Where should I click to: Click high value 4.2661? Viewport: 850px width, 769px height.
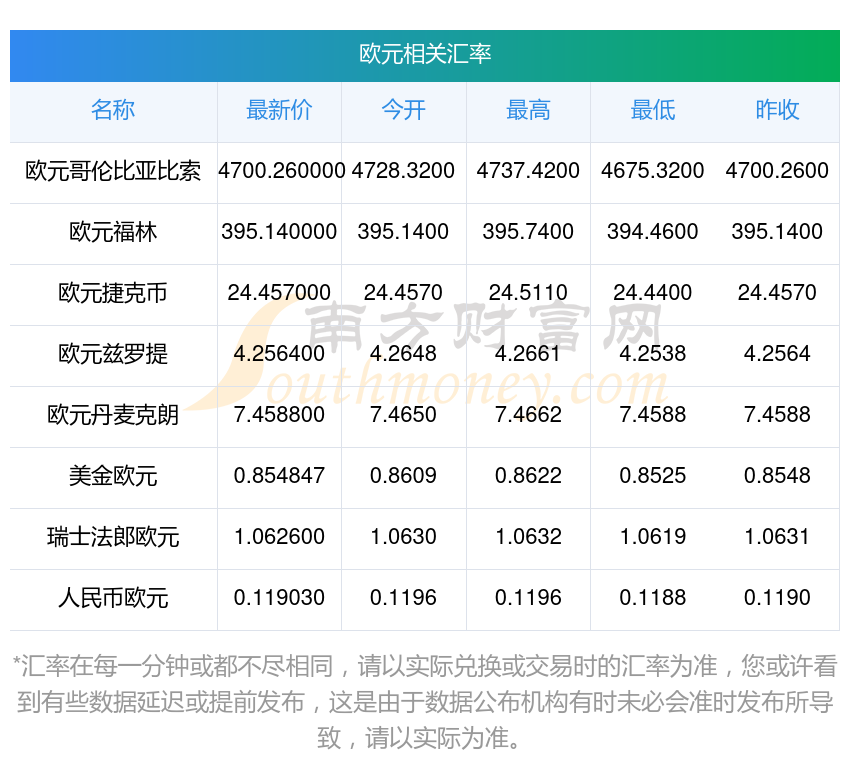[x=528, y=354]
